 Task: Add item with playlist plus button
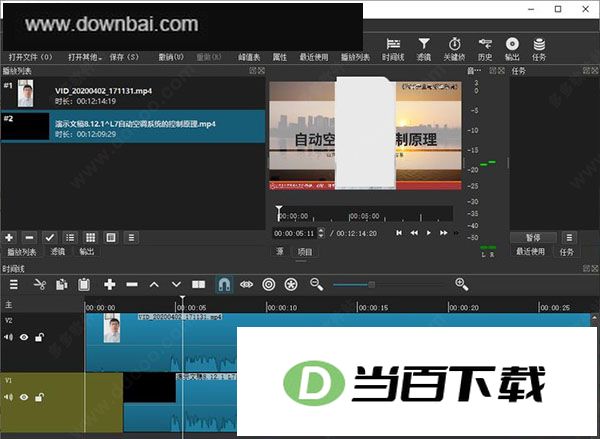coord(9,238)
